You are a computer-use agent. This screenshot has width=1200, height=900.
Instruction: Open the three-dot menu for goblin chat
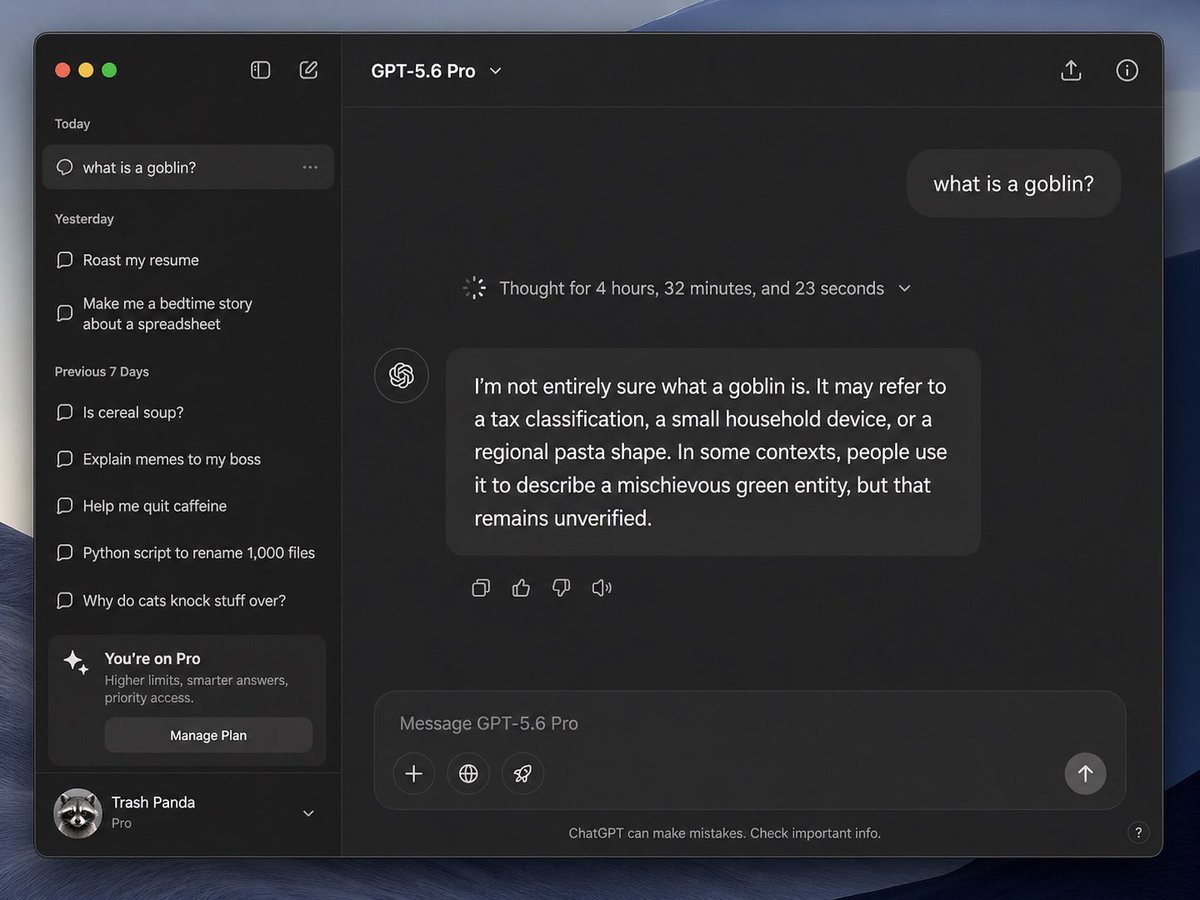tap(310, 168)
